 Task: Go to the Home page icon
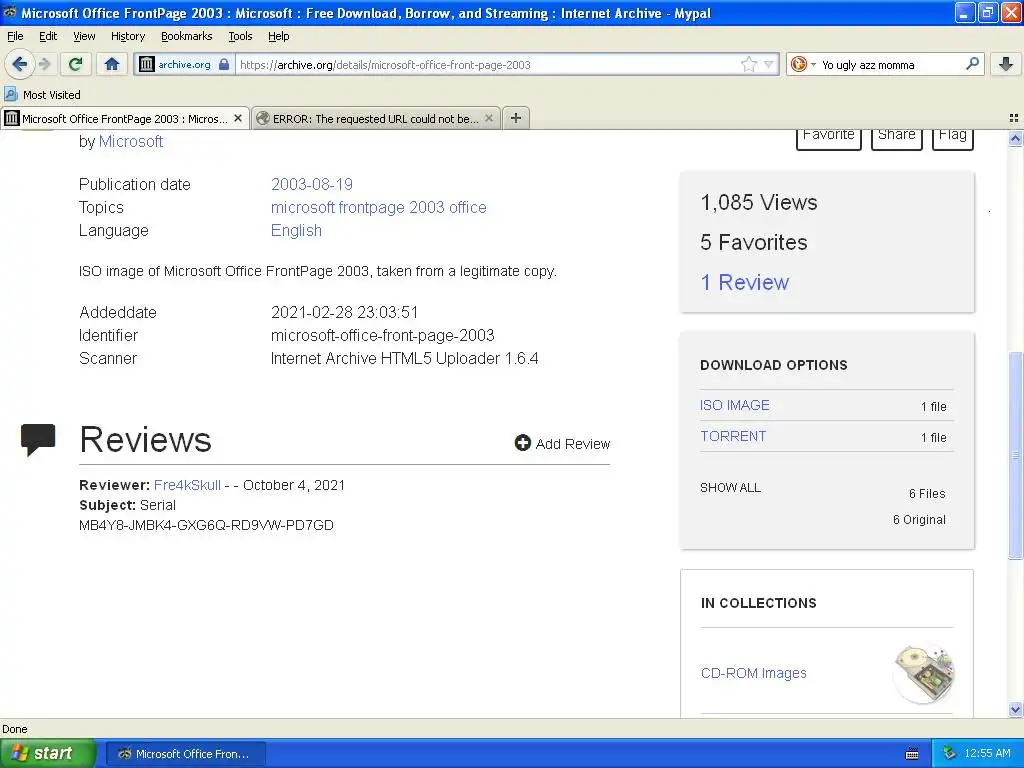coord(112,64)
